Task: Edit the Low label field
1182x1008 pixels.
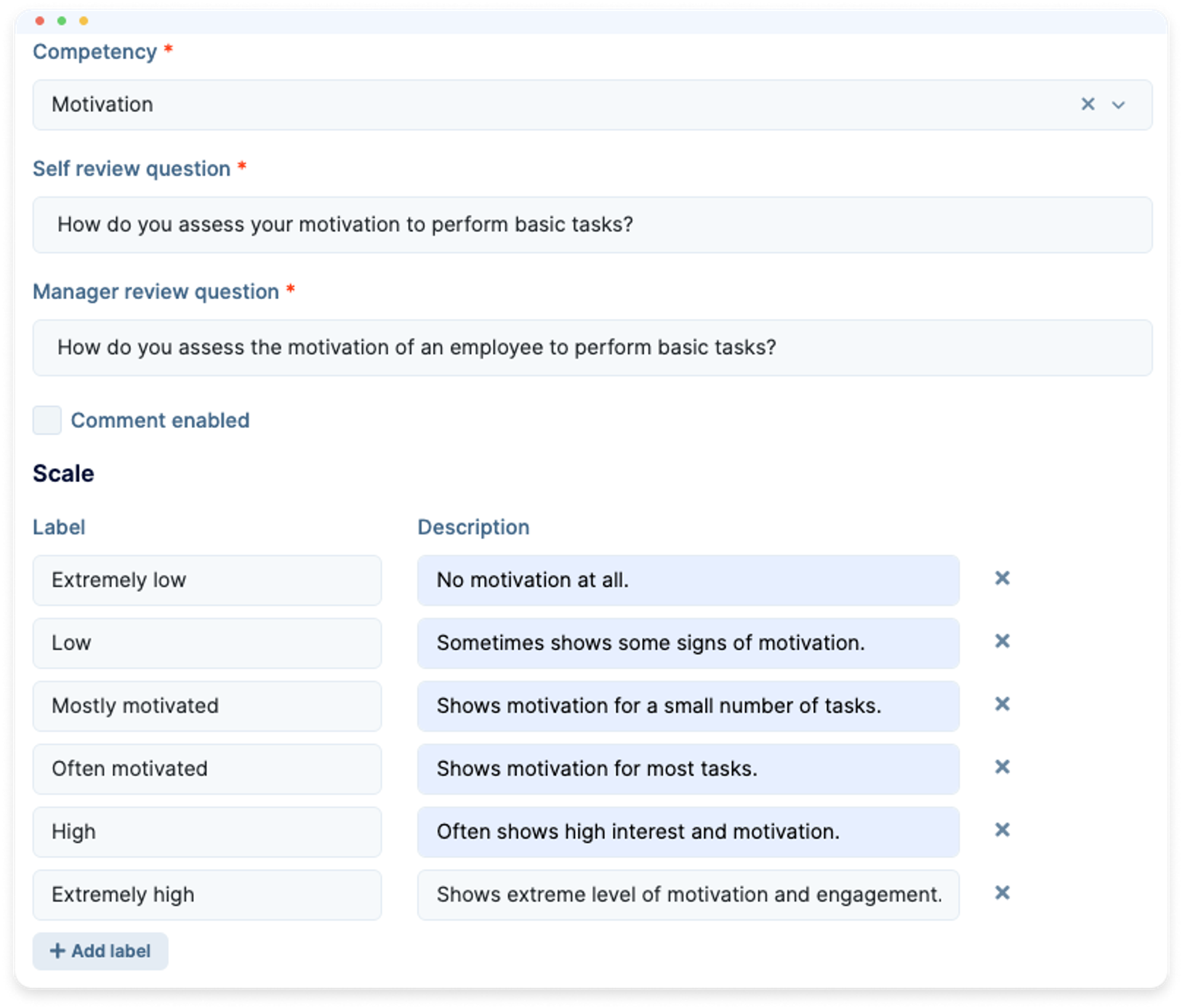Action: 207,643
